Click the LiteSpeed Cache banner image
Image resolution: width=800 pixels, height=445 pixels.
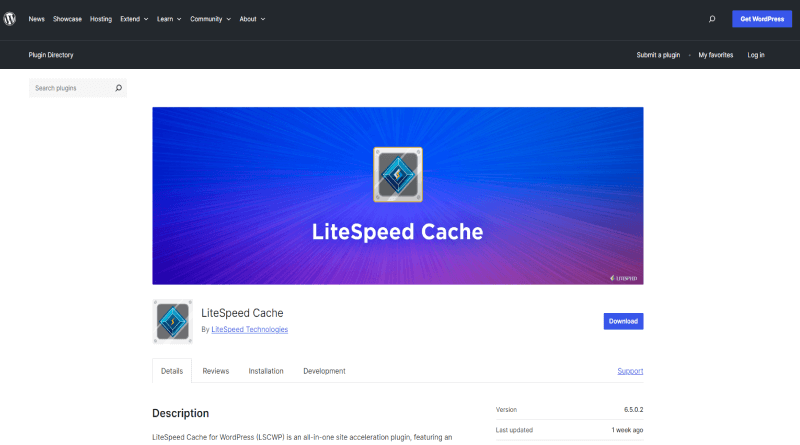(x=397, y=195)
